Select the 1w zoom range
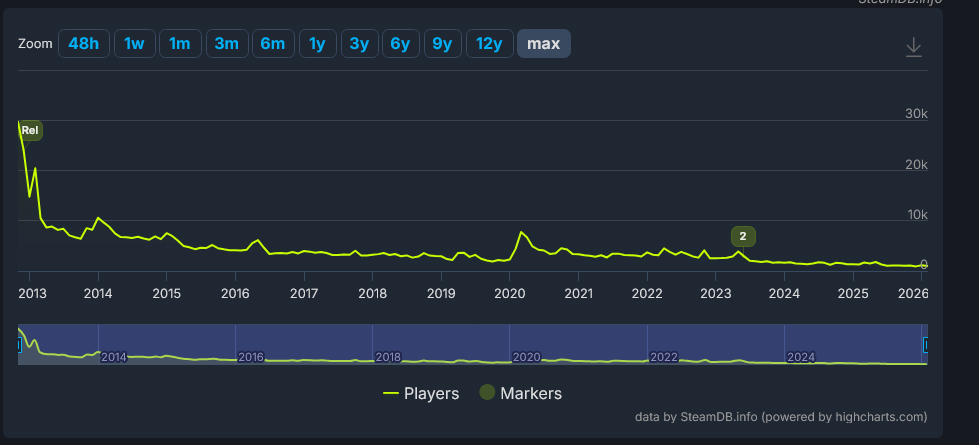 [x=134, y=44]
